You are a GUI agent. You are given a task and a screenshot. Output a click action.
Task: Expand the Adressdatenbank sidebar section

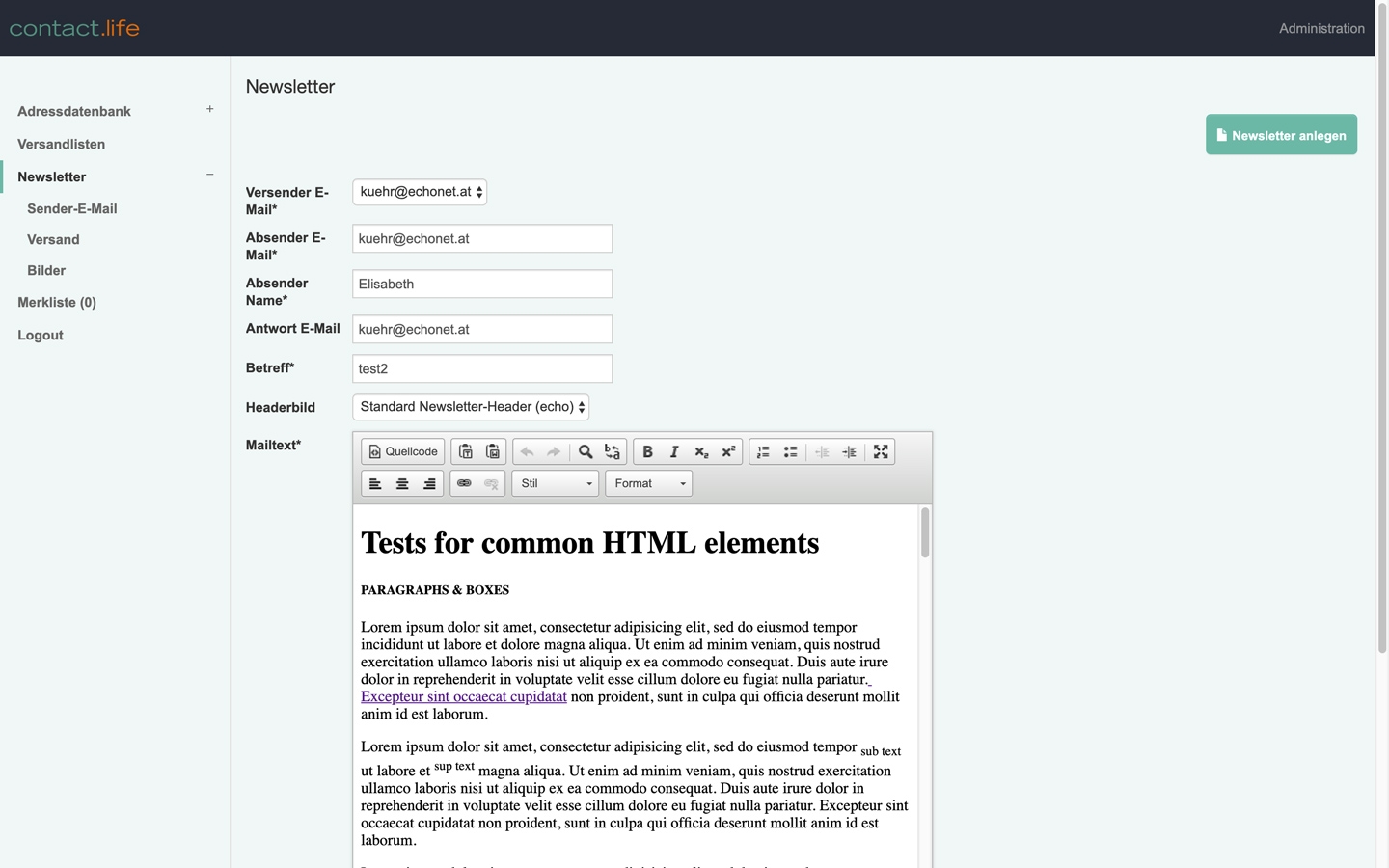click(x=209, y=110)
